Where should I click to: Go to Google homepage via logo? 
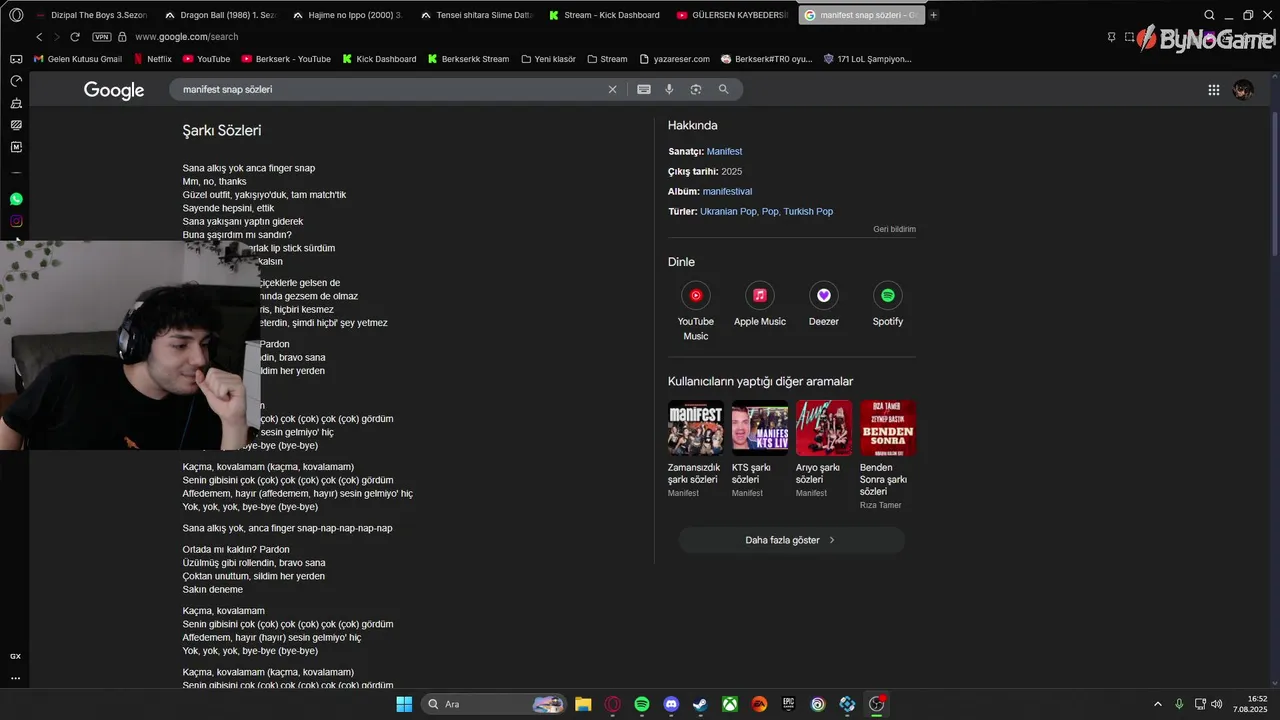click(x=114, y=90)
